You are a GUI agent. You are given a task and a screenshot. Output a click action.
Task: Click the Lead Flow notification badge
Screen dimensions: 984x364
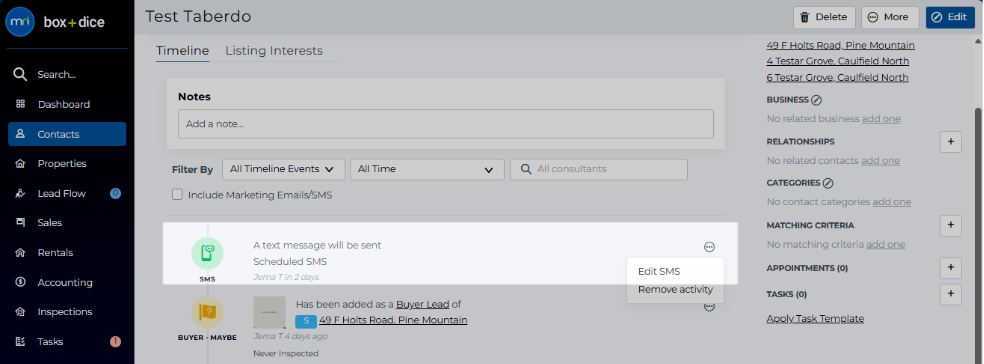coord(115,193)
